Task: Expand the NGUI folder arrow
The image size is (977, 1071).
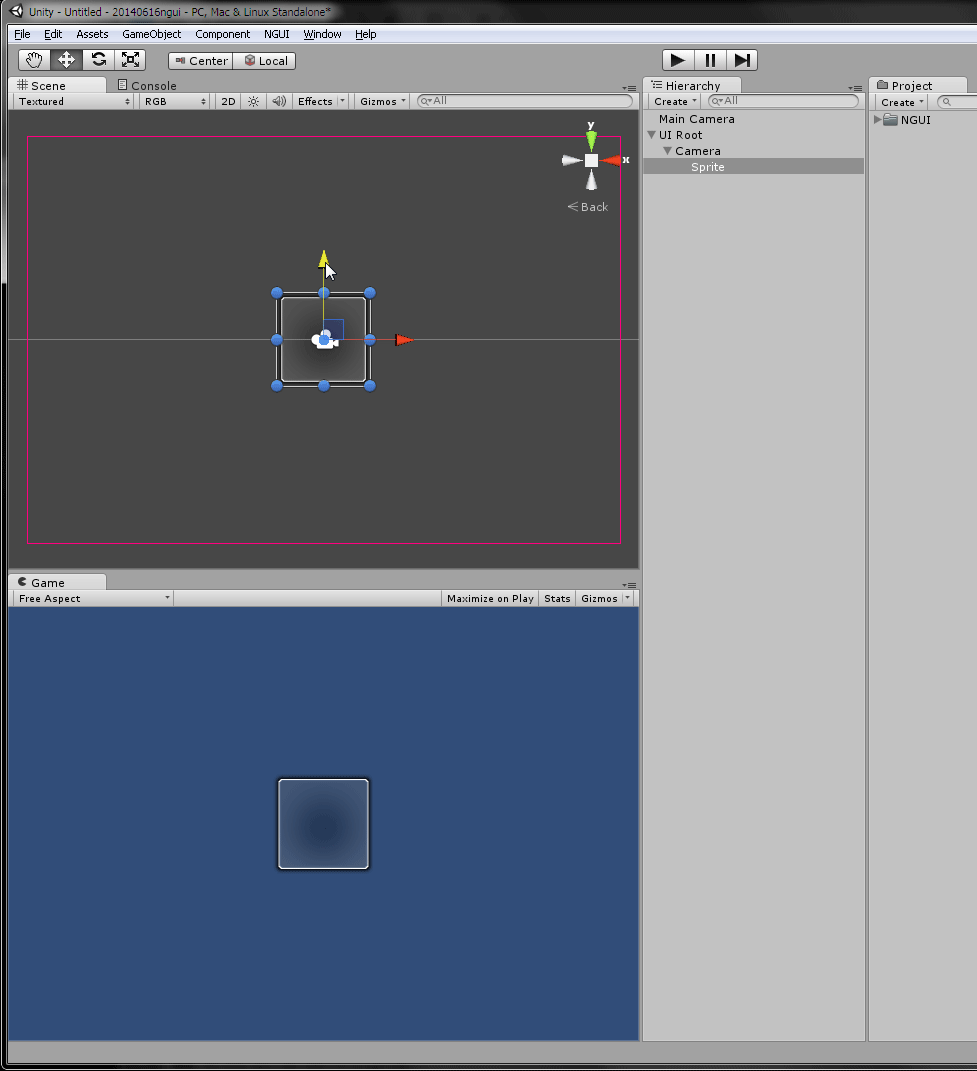Action: pyautogui.click(x=877, y=120)
